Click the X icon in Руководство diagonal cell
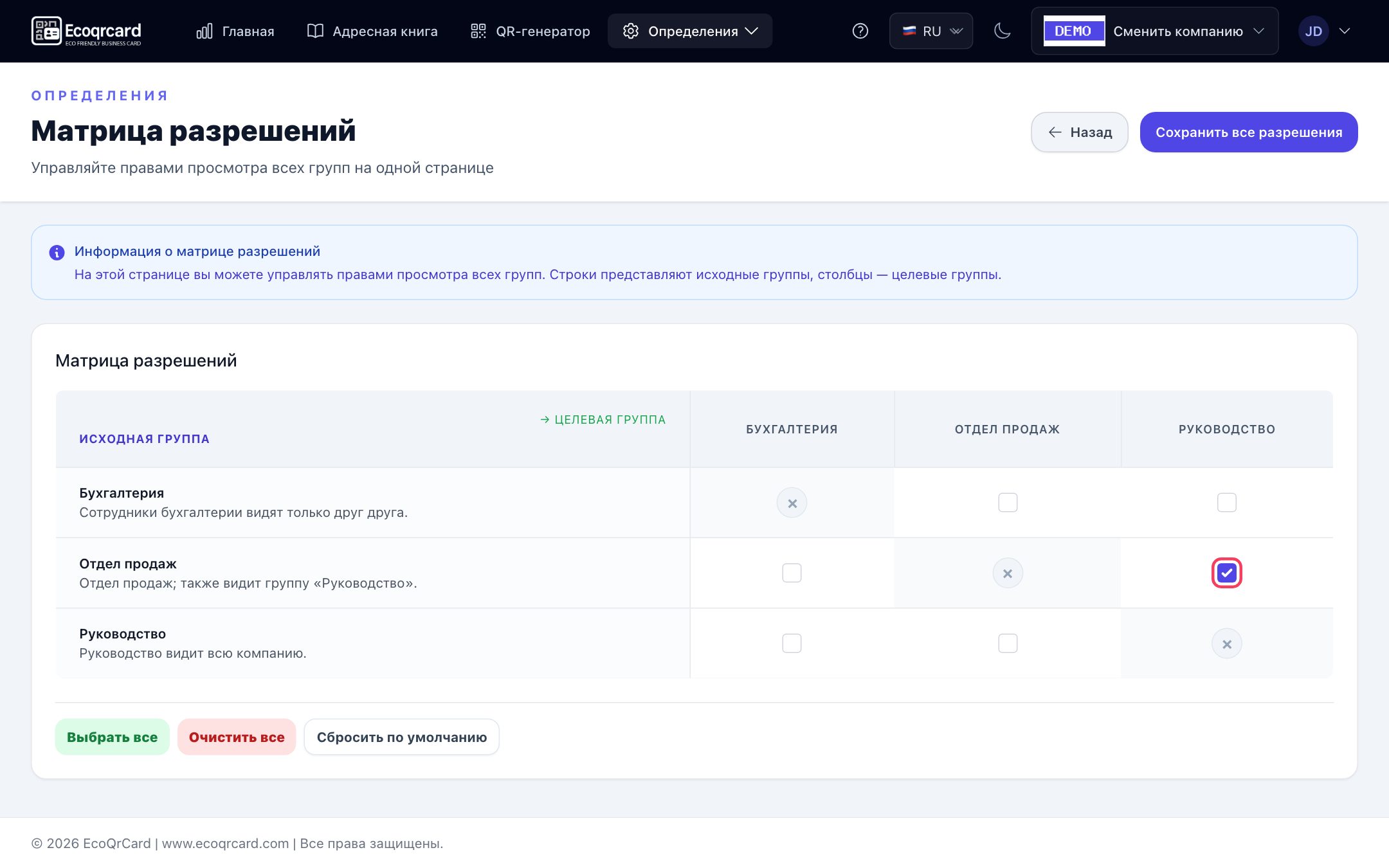Screen dimensions: 1389x868 tap(1226, 644)
